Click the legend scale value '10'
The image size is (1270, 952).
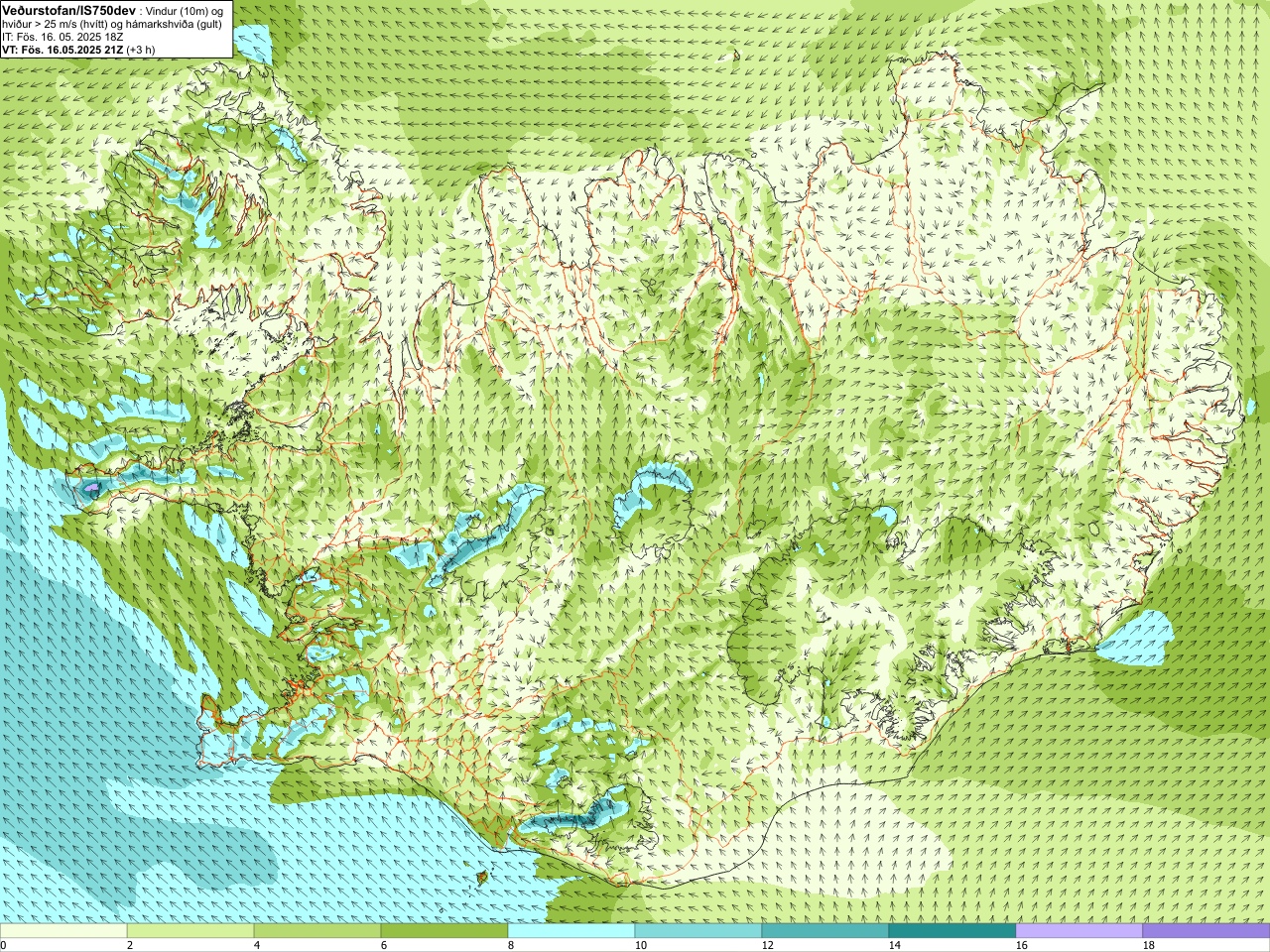click(x=640, y=945)
